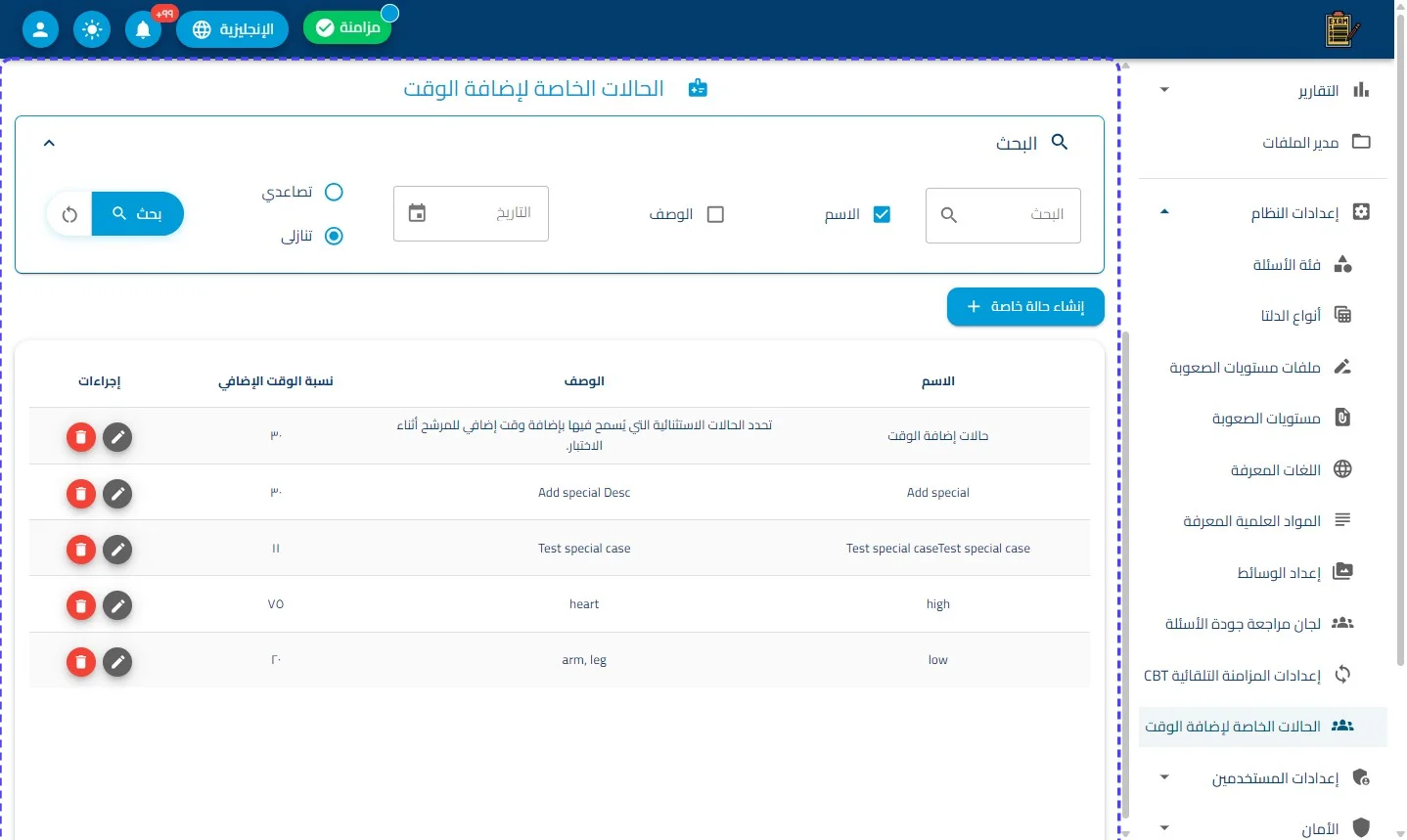This screenshot has height=840, width=1407.
Task: Open the notifications bell icon
Action: tap(143, 29)
